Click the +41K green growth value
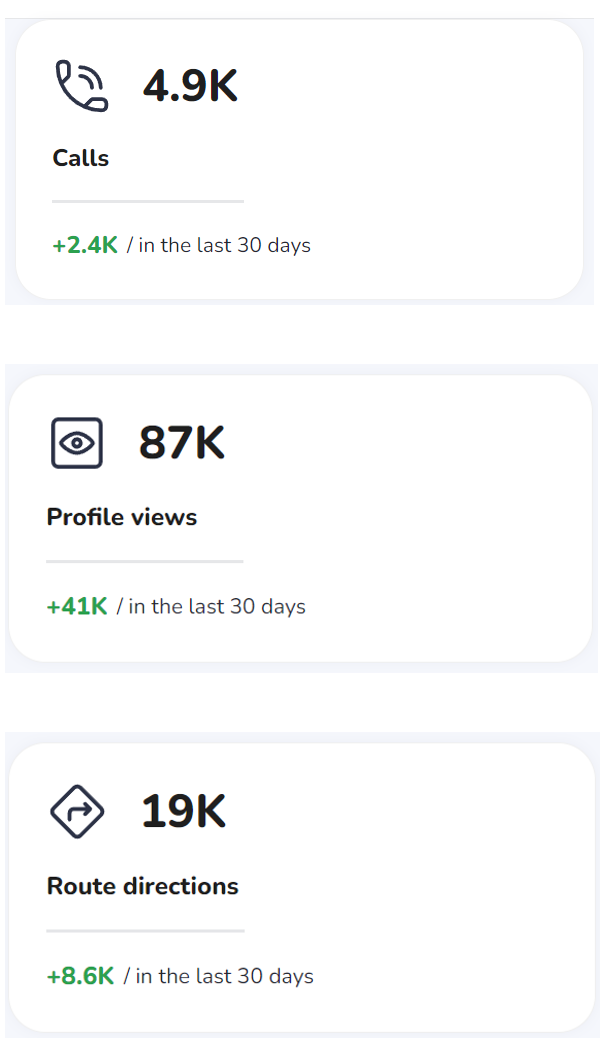Image resolution: width=608 pixels, height=1044 pixels. (77, 606)
